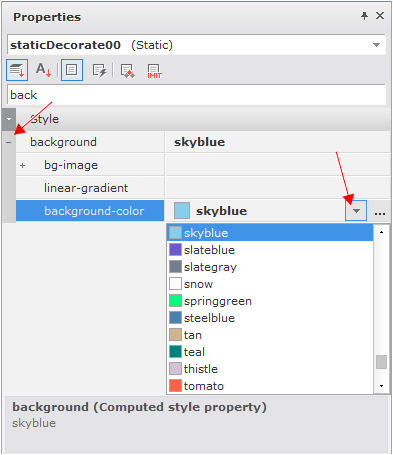Select the alphabetical sort icon
Image resolution: width=393 pixels, height=455 pixels.
(44, 70)
